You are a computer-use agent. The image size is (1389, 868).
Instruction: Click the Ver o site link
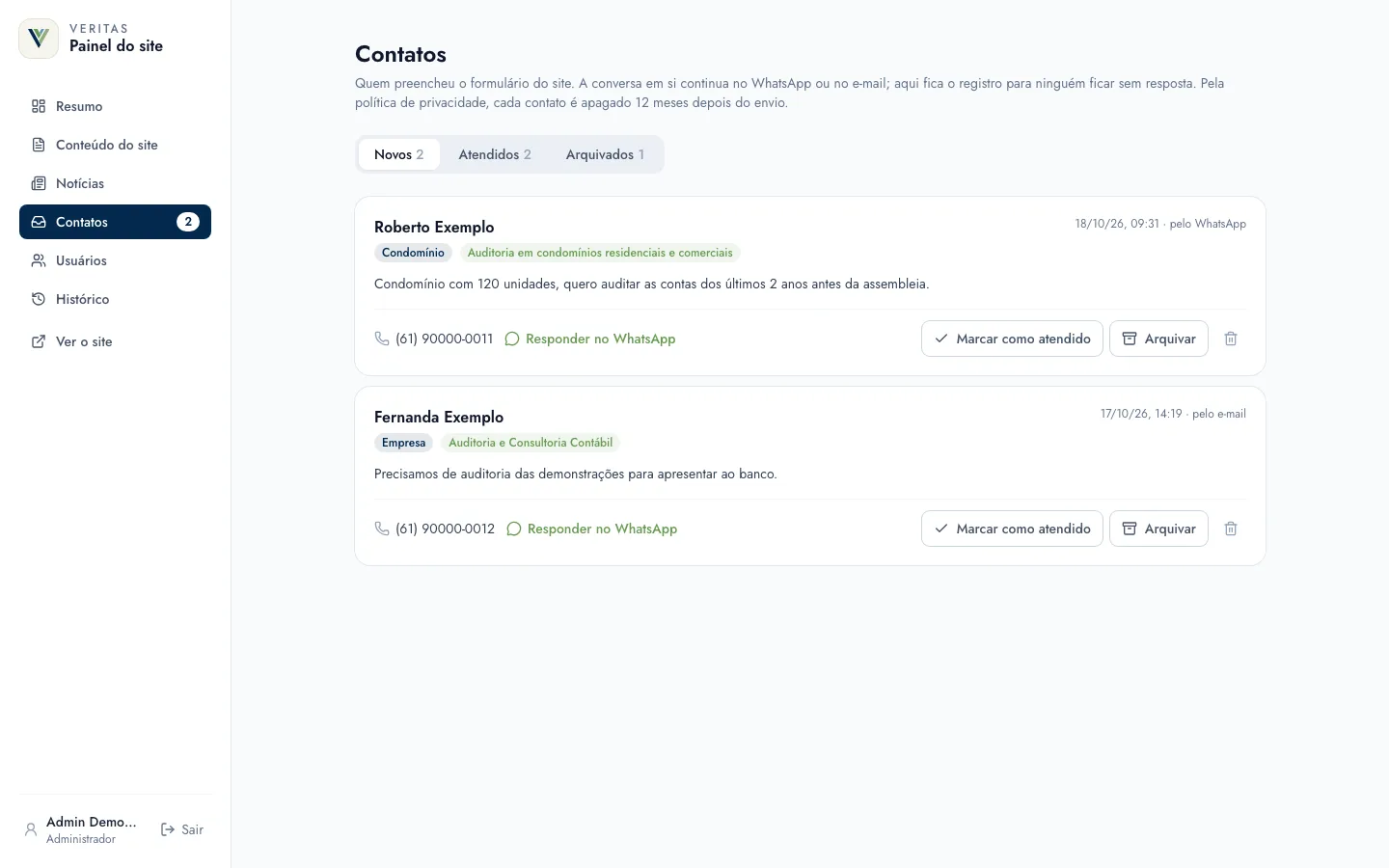point(115,341)
